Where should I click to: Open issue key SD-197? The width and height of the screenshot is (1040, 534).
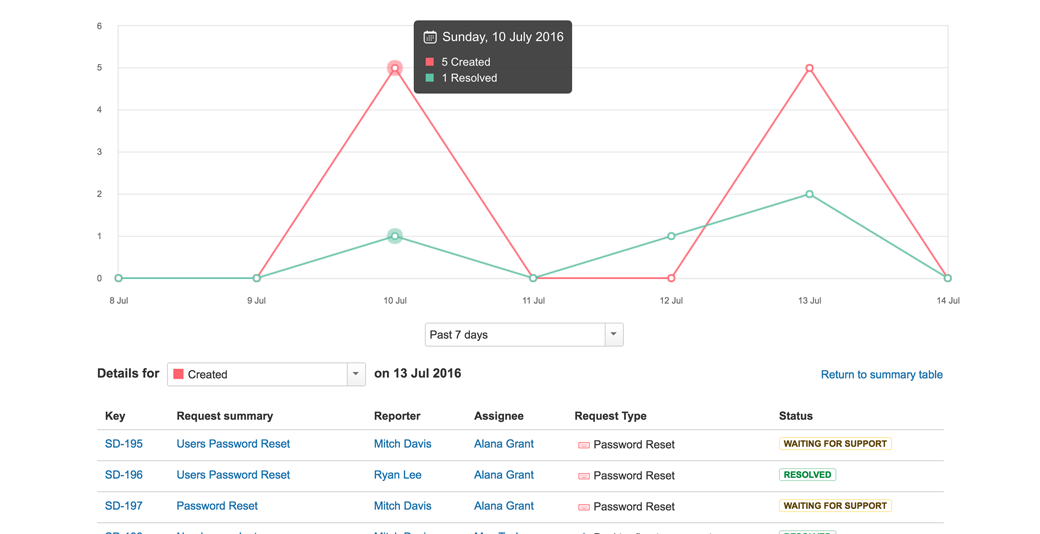tap(124, 506)
